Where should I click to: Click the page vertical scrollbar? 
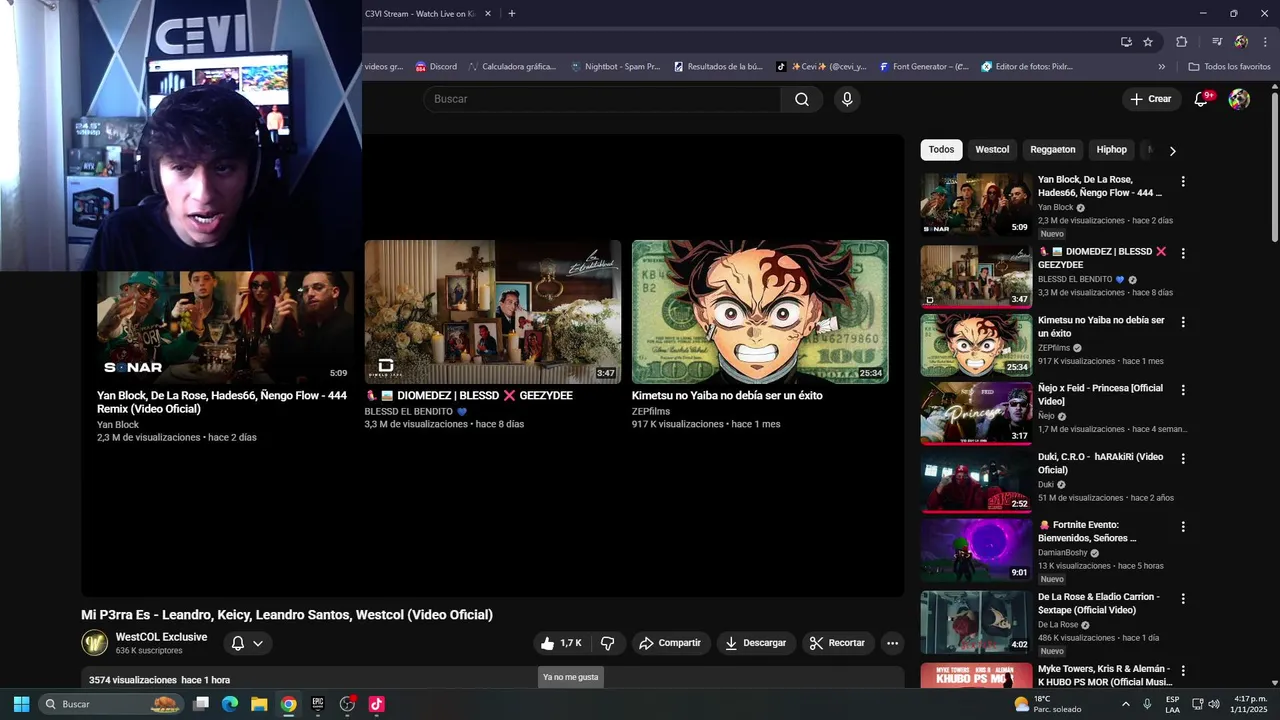[x=1275, y=165]
